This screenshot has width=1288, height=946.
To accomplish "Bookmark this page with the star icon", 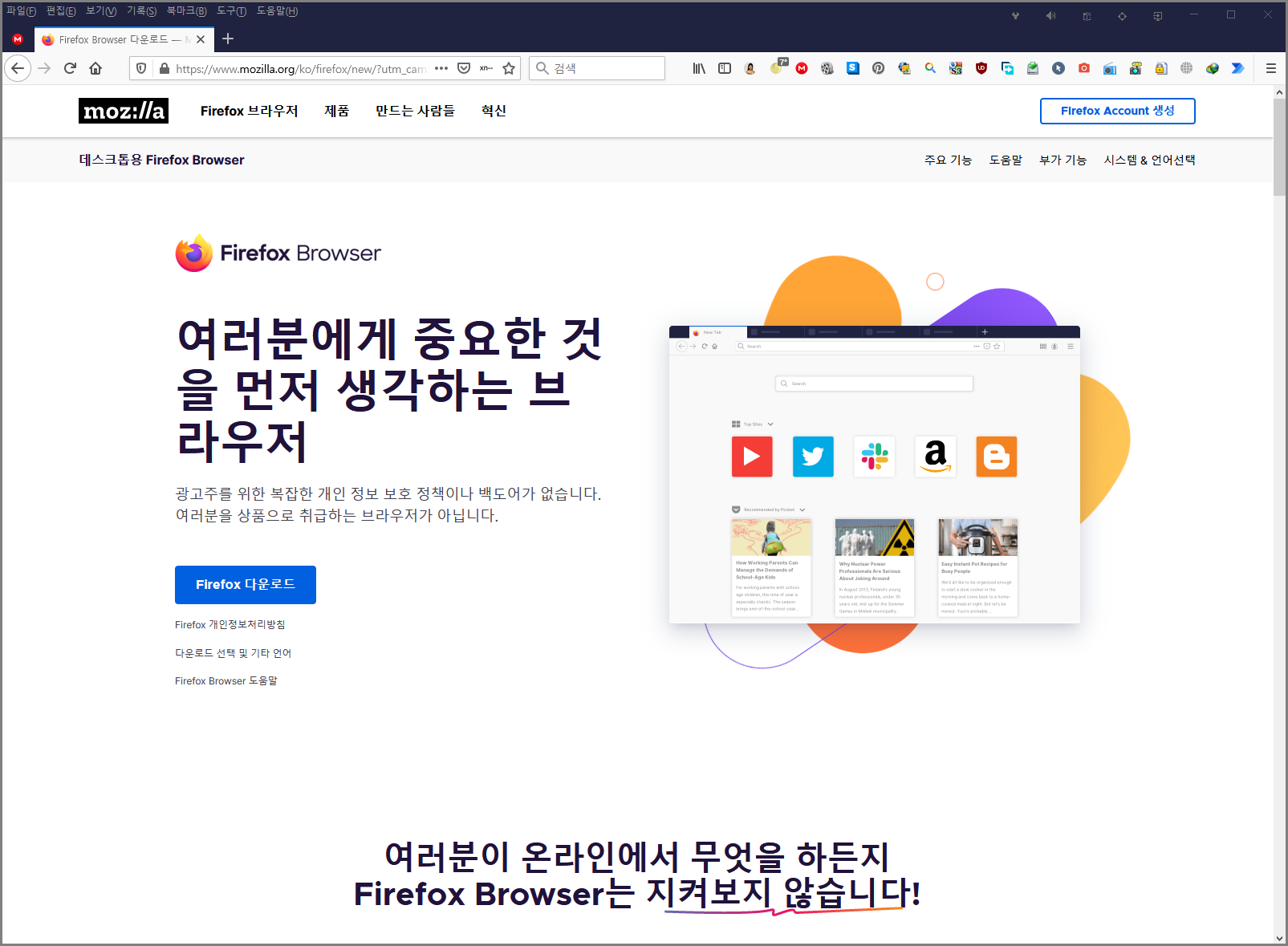I will (x=509, y=68).
